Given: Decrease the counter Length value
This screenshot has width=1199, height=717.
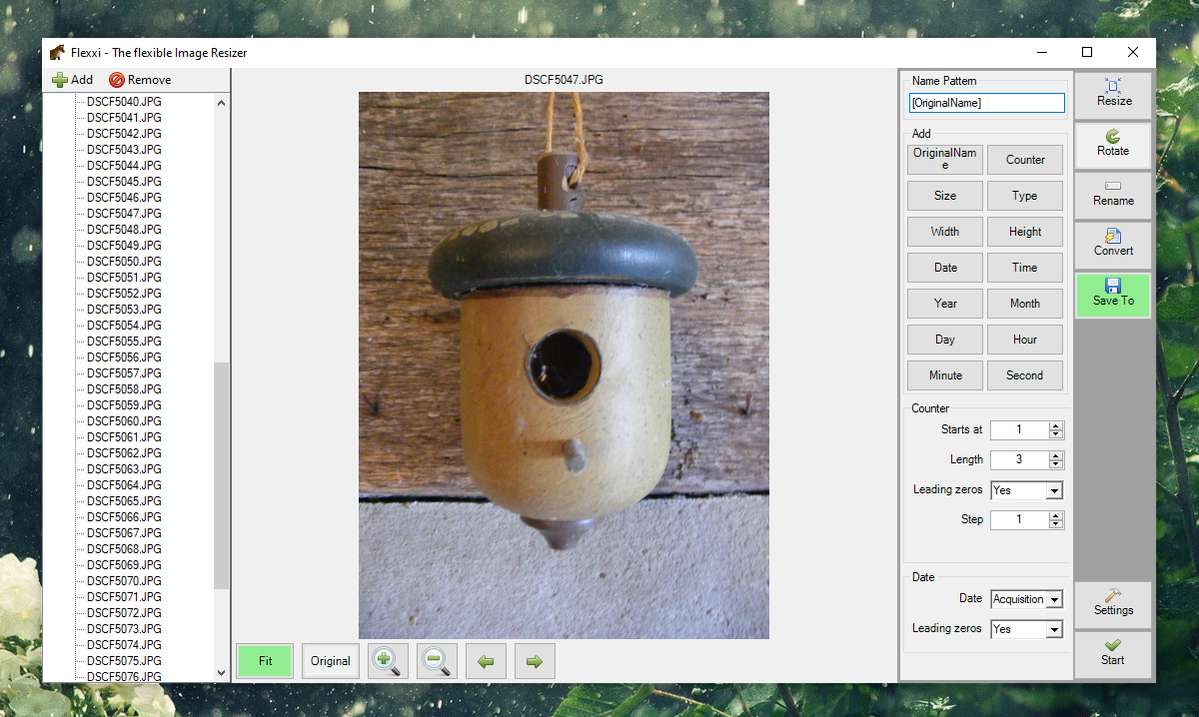Looking at the screenshot, I should (x=1056, y=465).
